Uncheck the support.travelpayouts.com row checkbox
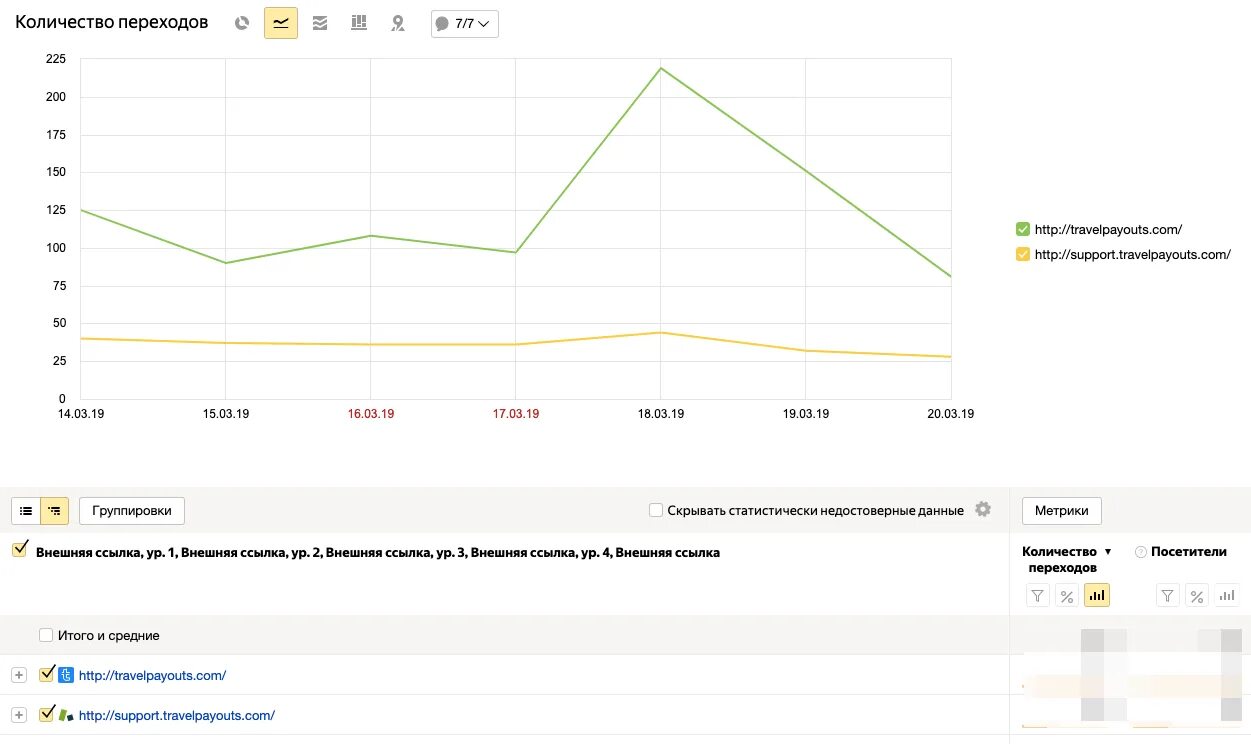Image resolution: width=1251 pixels, height=744 pixels. click(x=46, y=714)
